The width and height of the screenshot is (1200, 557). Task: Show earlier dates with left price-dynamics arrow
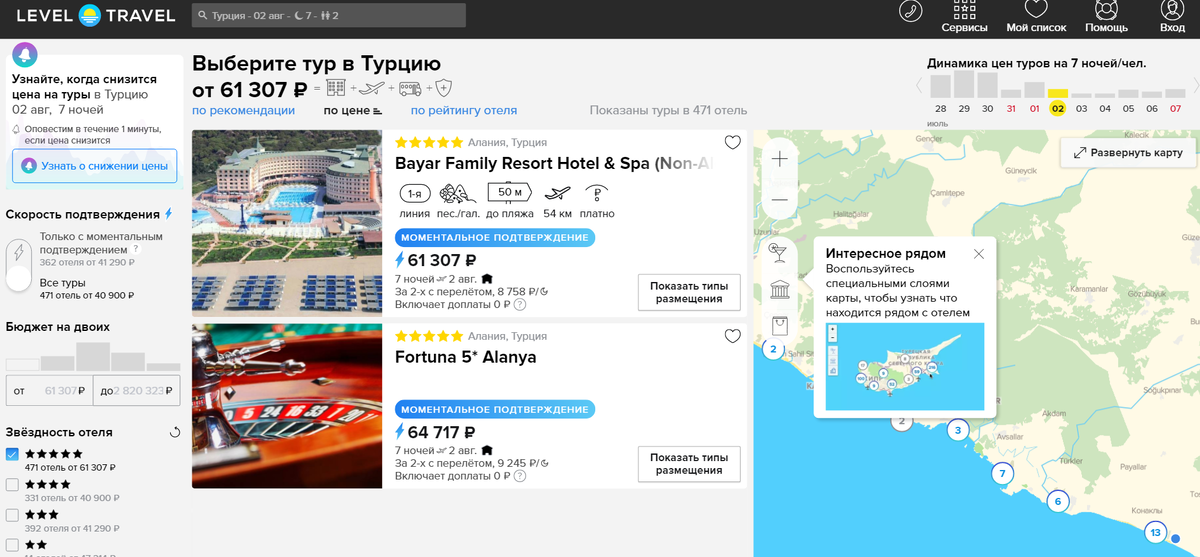[920, 85]
